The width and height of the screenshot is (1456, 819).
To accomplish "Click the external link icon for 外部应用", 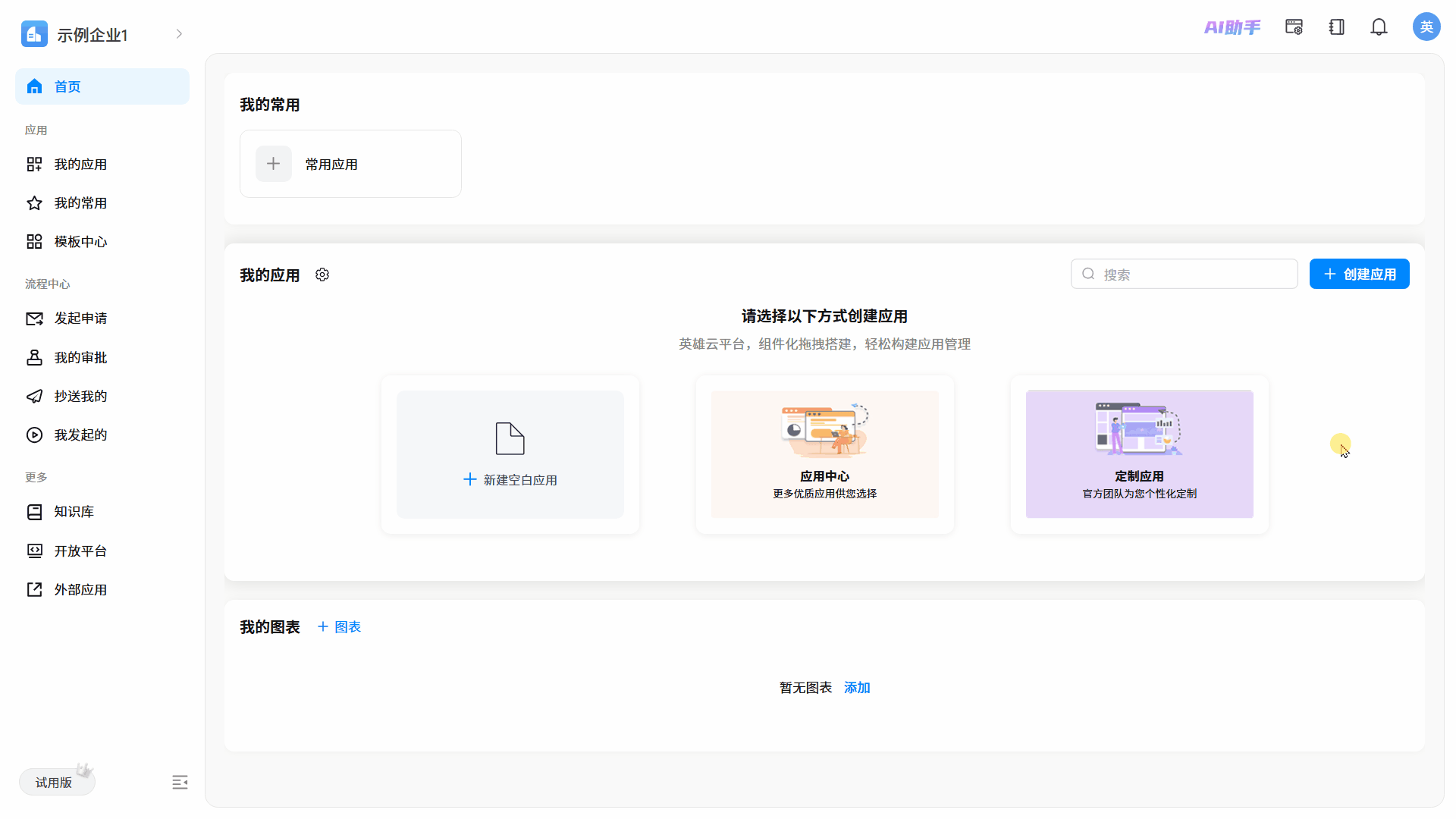I will click(x=34, y=590).
